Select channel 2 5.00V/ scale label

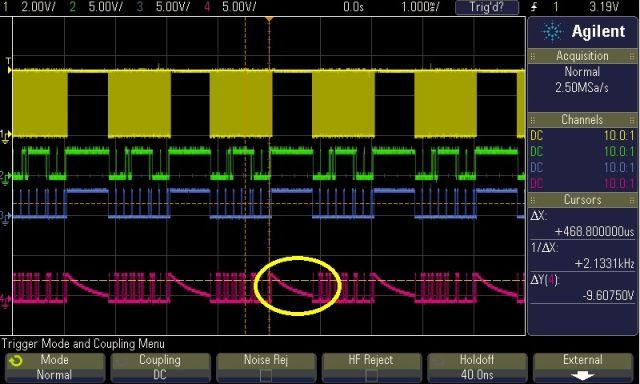click(x=105, y=7)
